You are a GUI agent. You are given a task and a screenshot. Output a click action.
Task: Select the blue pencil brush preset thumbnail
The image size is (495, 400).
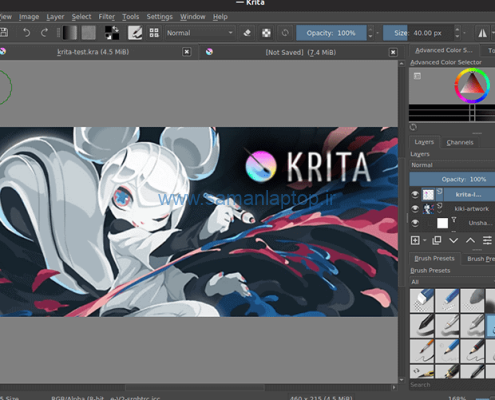point(447,351)
